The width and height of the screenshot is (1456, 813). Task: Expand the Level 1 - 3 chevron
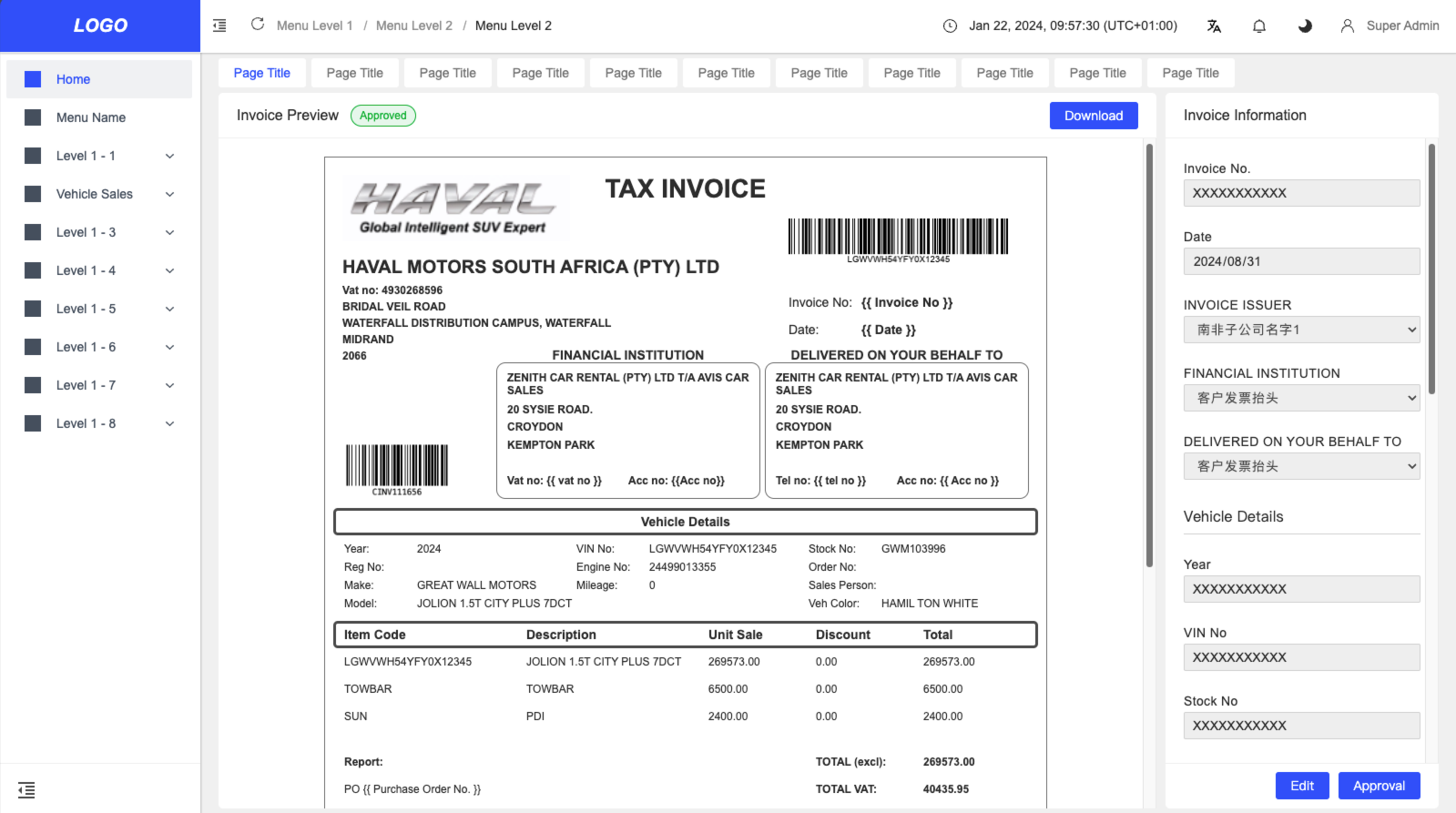pos(169,232)
